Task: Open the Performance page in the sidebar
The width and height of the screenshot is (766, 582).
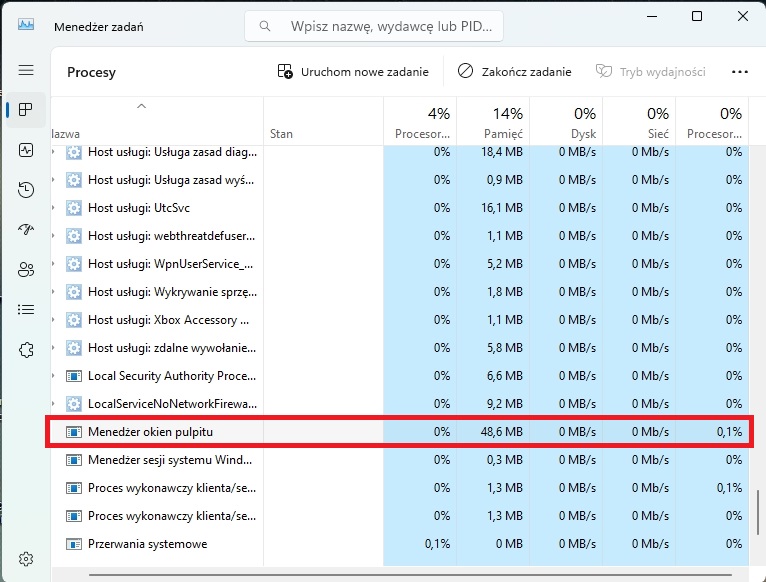Action: point(26,150)
